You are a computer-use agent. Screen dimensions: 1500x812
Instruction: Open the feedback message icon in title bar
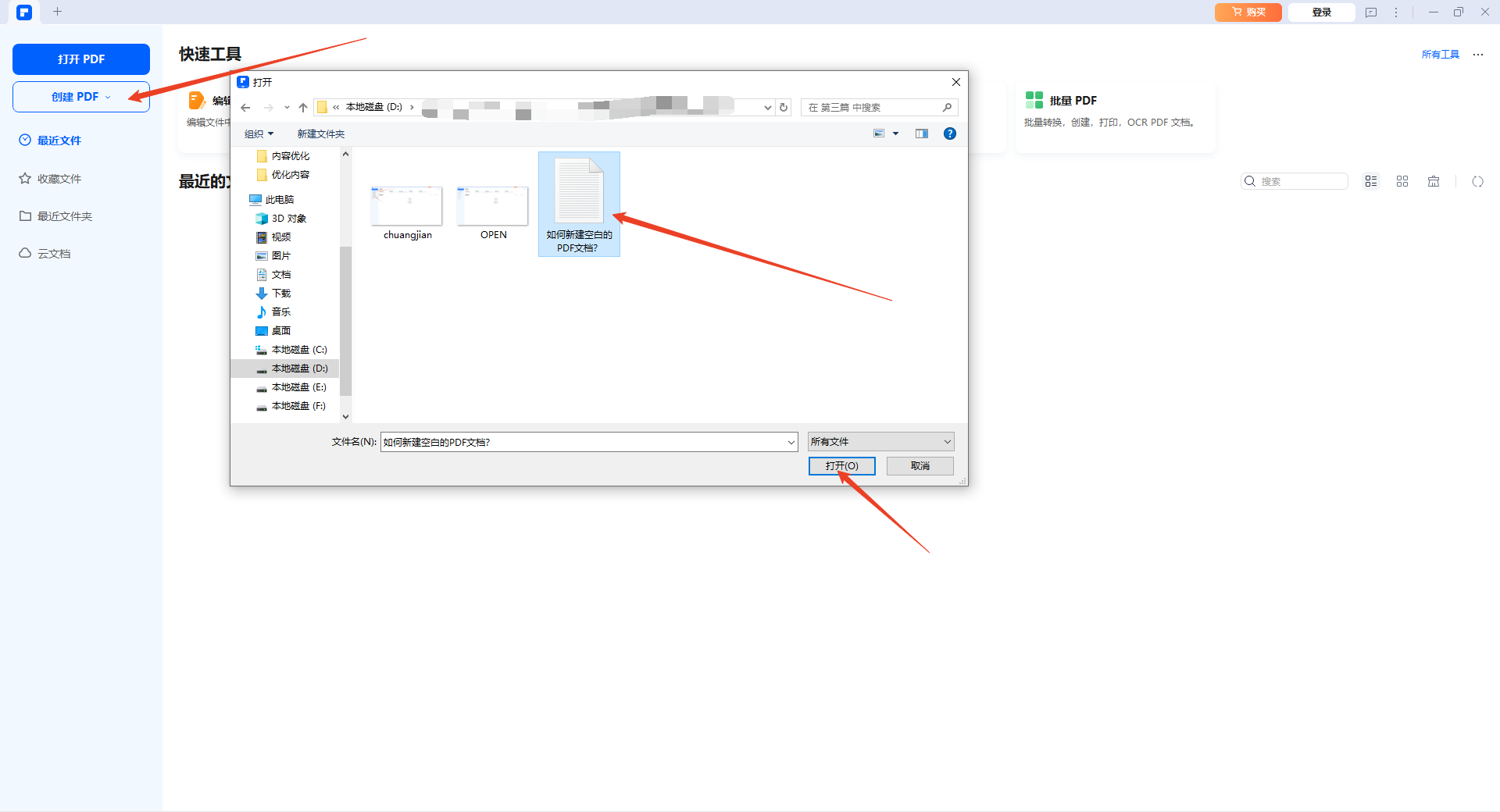click(1371, 12)
